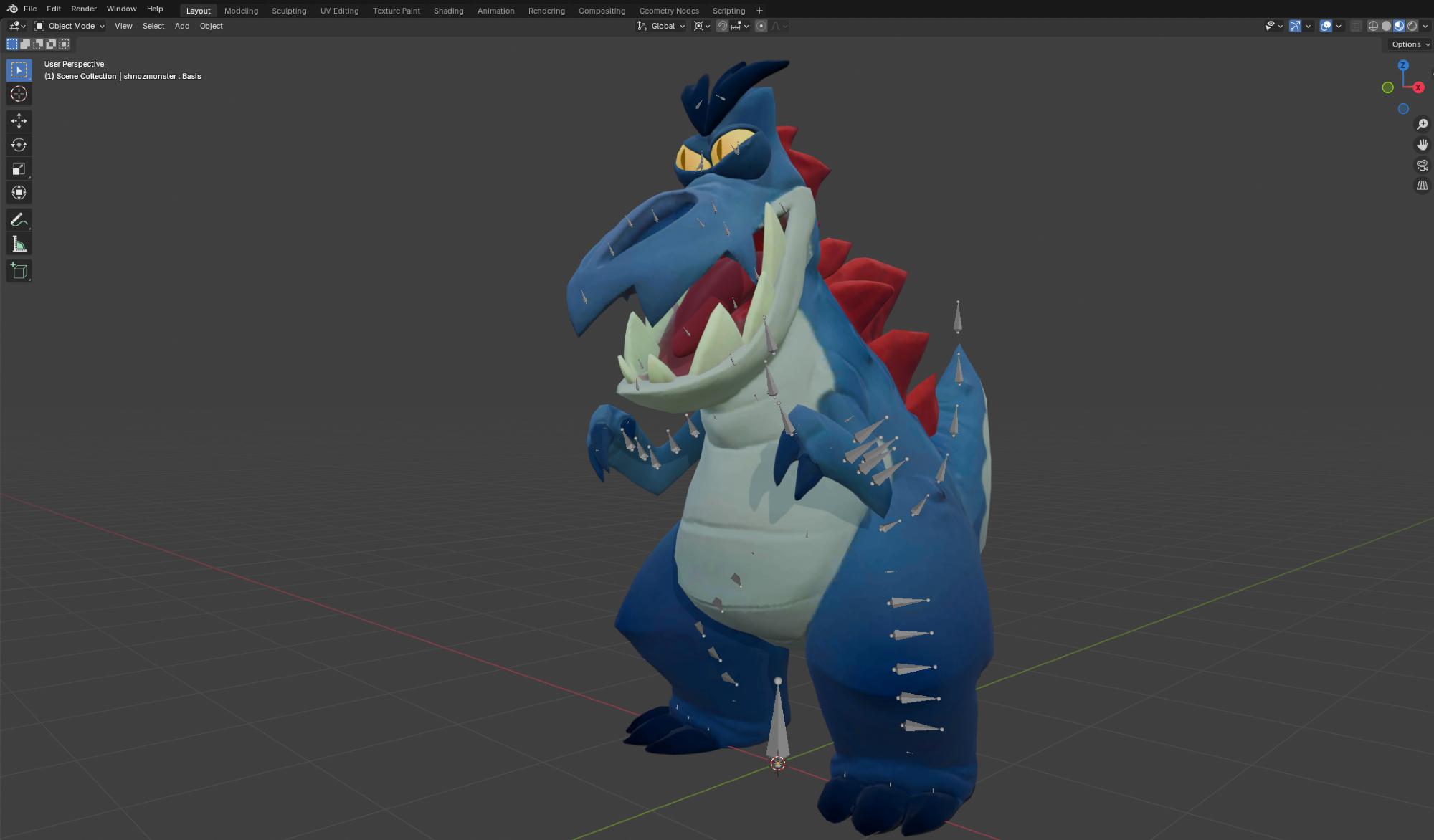Toggle snapping magnet on
The width and height of the screenshot is (1434, 840).
(x=722, y=26)
